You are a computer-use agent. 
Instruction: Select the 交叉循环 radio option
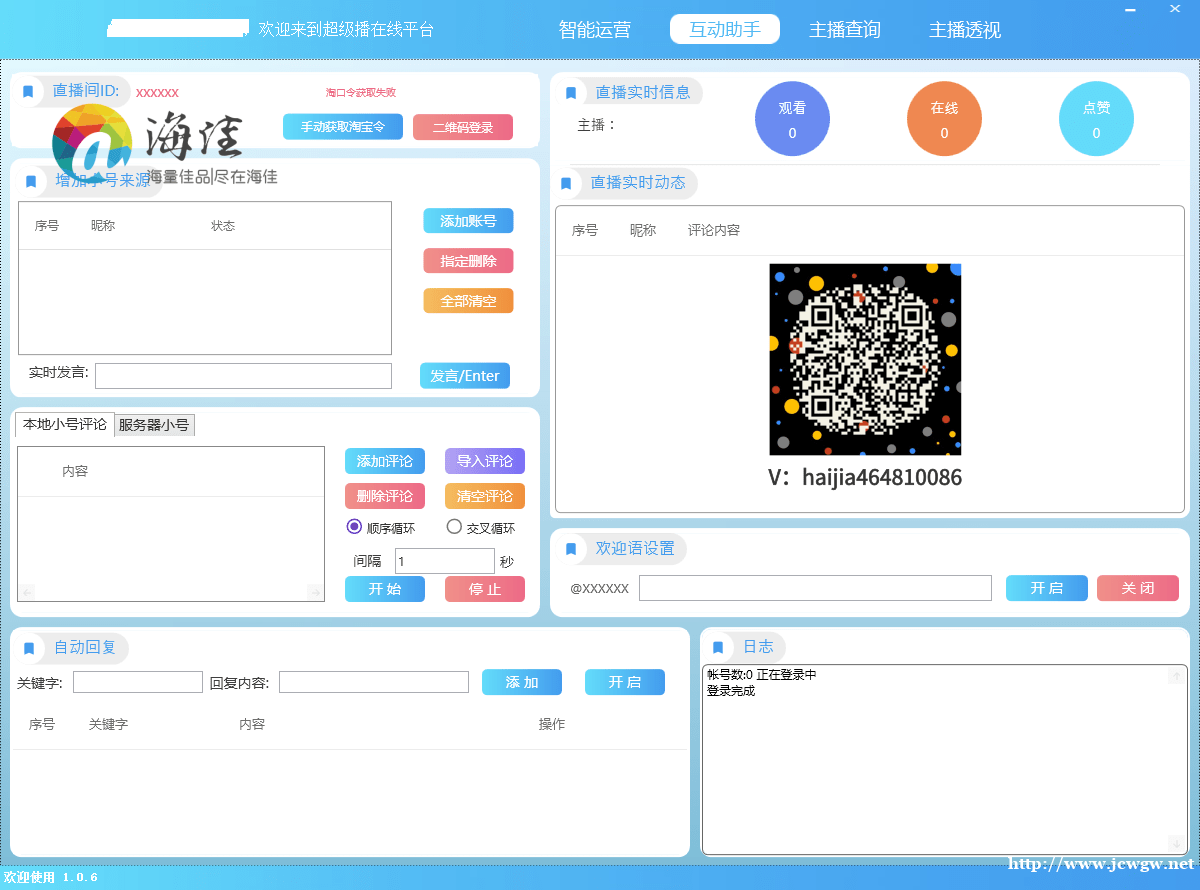454,527
